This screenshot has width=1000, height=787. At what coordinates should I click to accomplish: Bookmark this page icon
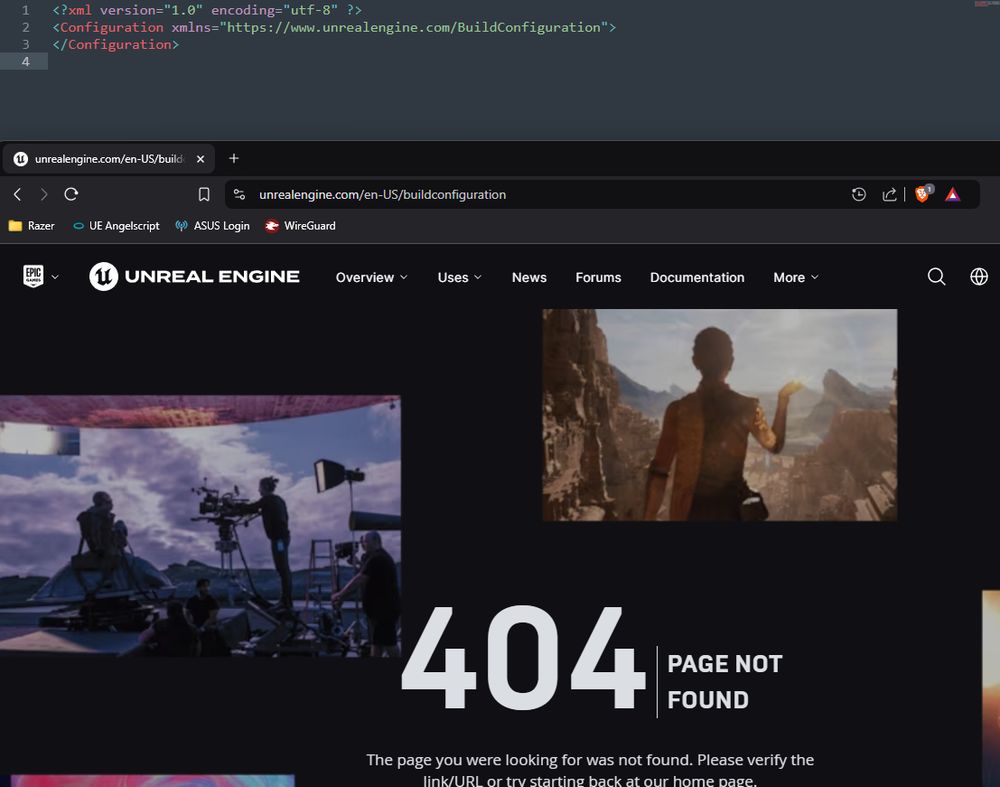pos(204,195)
